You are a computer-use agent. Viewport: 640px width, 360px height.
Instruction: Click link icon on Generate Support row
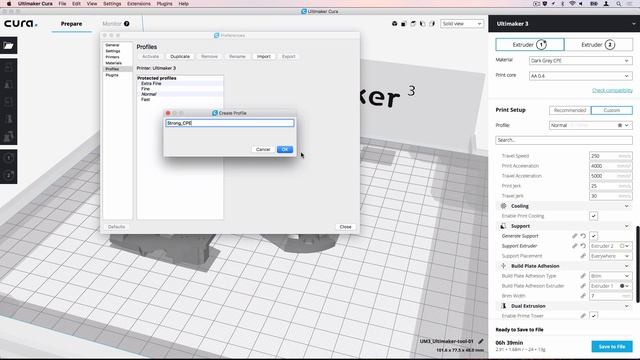click(x=575, y=236)
